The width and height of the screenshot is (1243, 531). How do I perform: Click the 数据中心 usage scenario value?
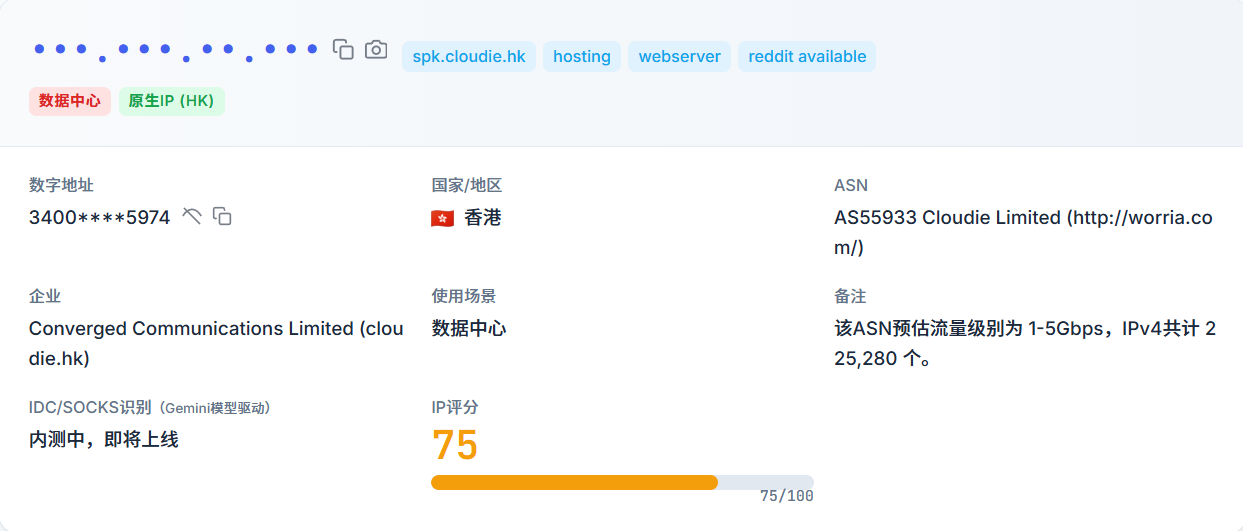point(469,328)
